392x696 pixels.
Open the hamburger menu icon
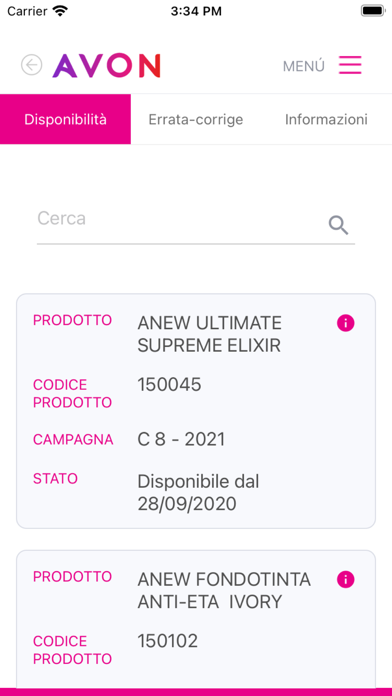tap(350, 65)
